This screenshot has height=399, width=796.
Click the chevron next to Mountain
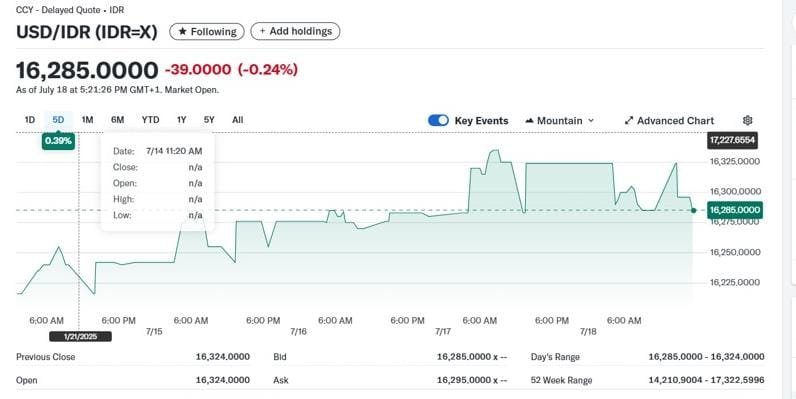click(x=590, y=121)
